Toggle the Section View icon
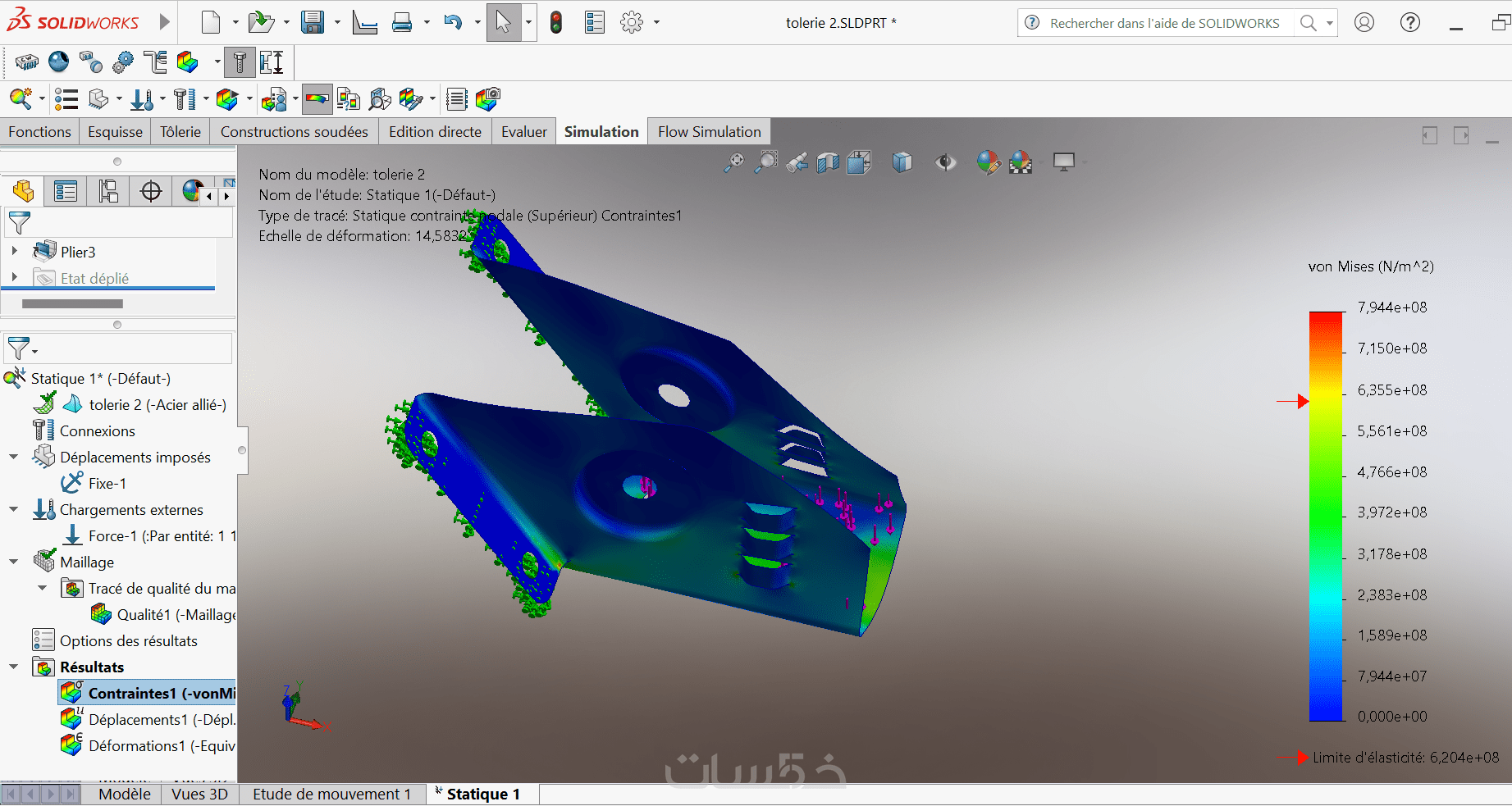This screenshot has width=1512, height=806. [x=828, y=162]
